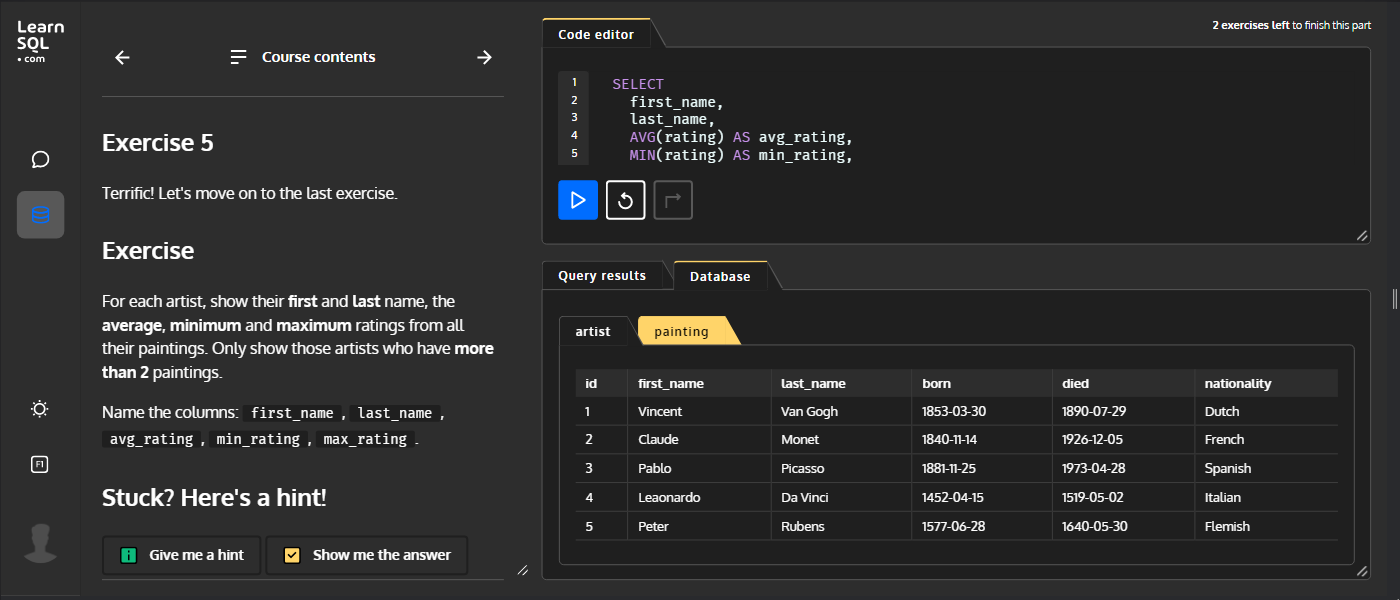The width and height of the screenshot is (1400, 600).
Task: Click the code editor resize handle
Action: click(x=1362, y=235)
